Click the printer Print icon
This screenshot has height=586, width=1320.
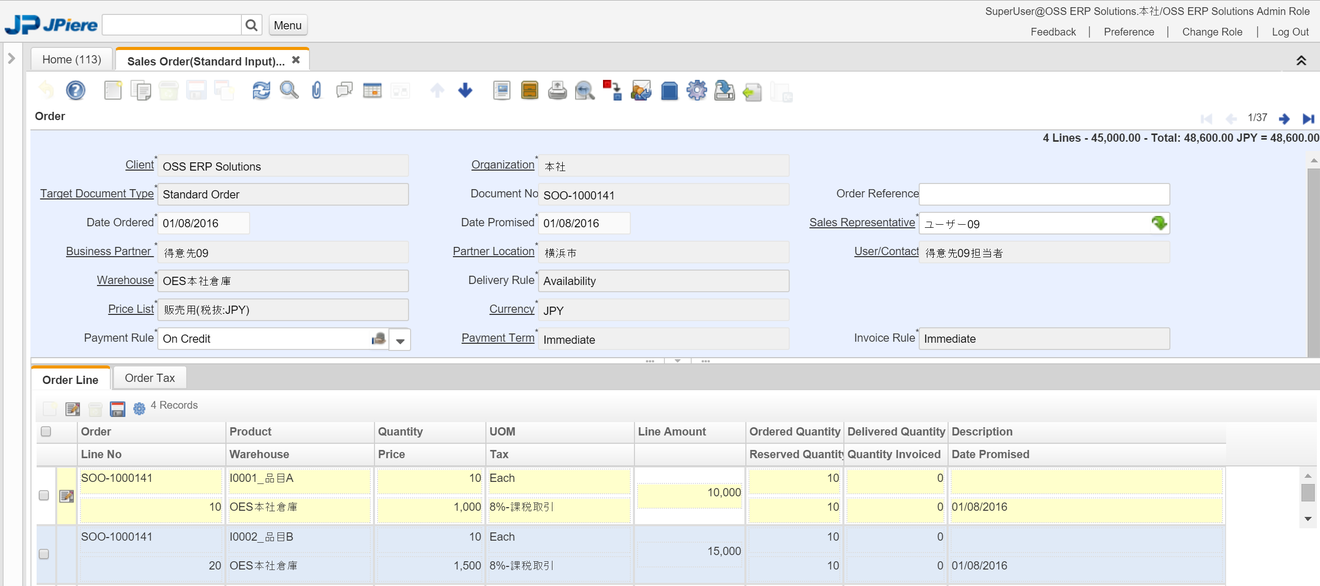(x=557, y=91)
